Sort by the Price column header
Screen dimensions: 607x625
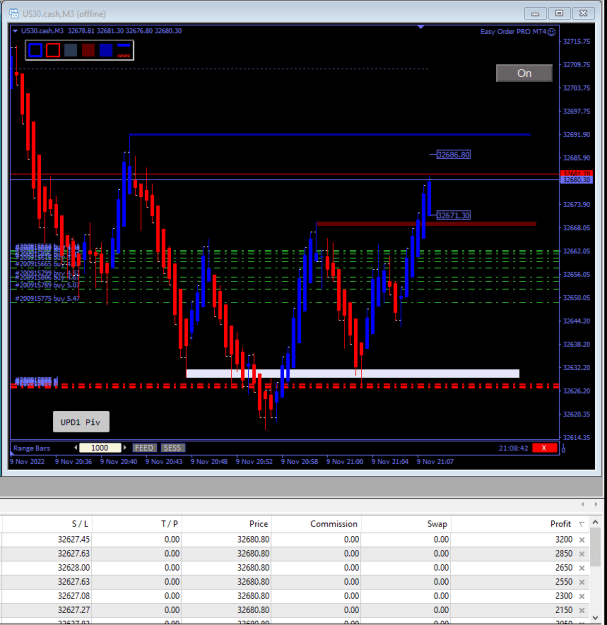pyautogui.click(x=226, y=524)
